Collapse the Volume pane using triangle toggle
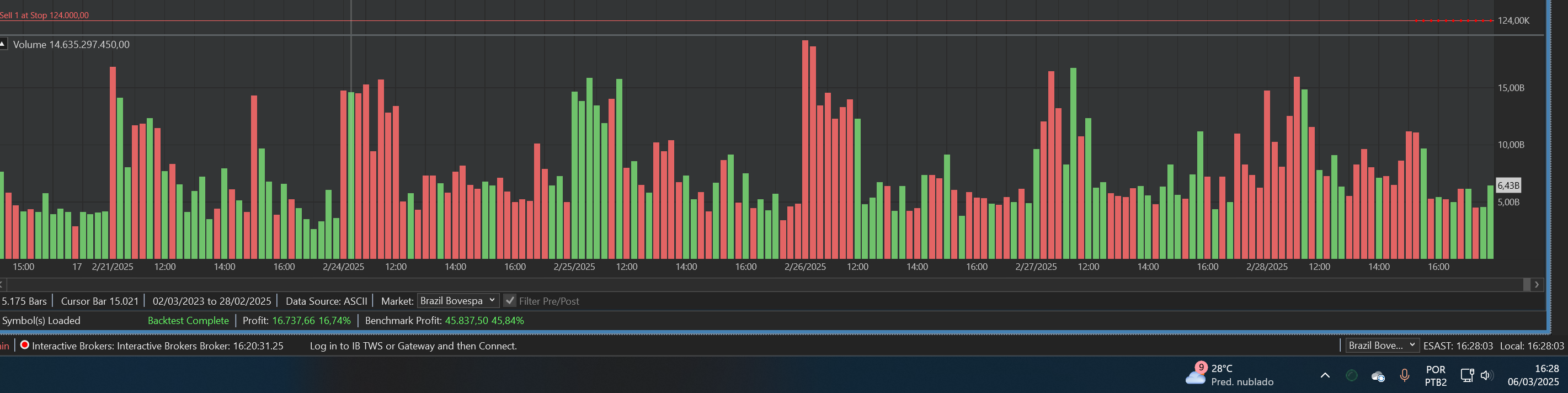1568x393 pixels. (3, 44)
